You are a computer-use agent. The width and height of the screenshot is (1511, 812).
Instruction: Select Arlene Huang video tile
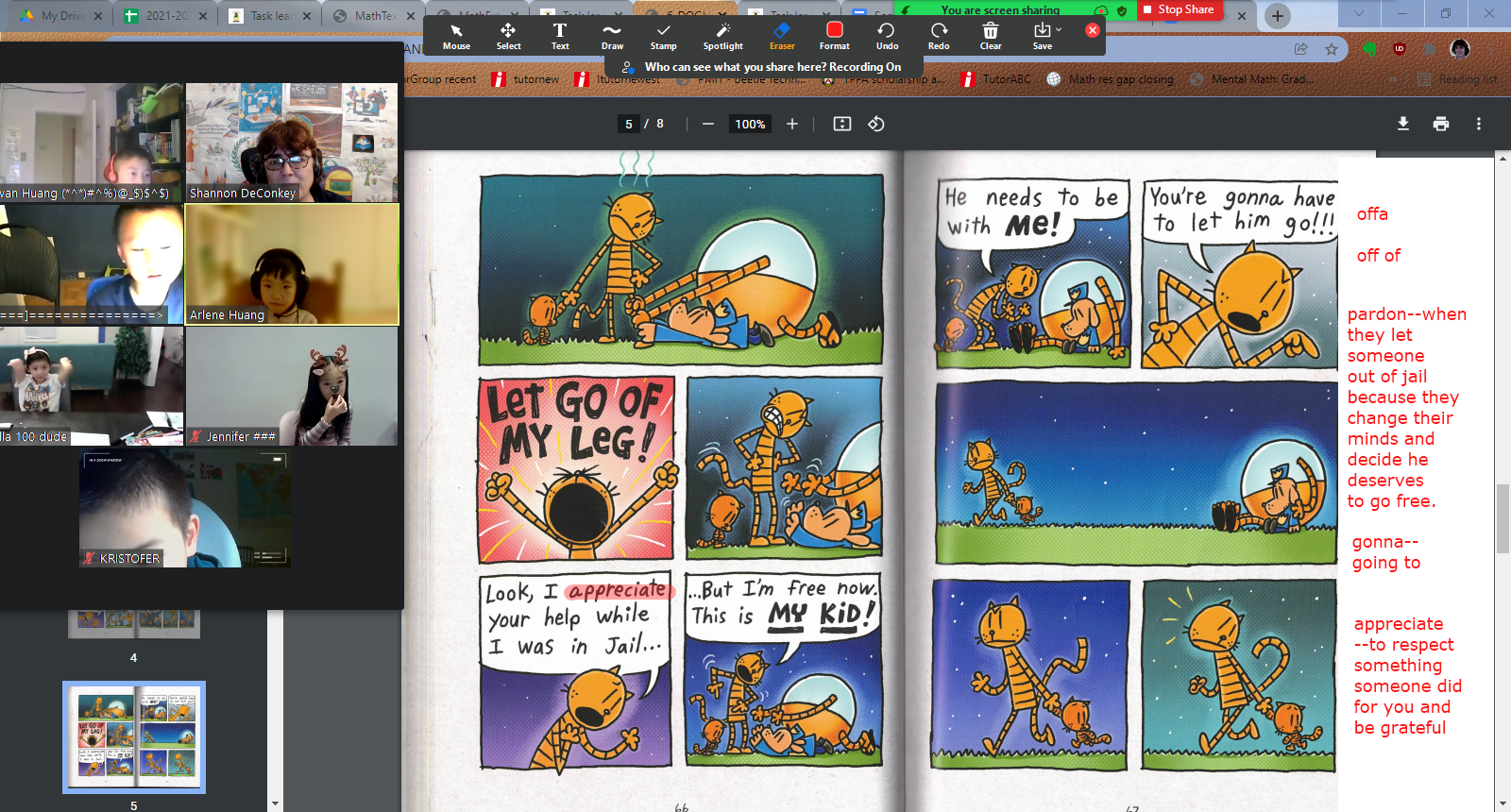click(x=292, y=263)
